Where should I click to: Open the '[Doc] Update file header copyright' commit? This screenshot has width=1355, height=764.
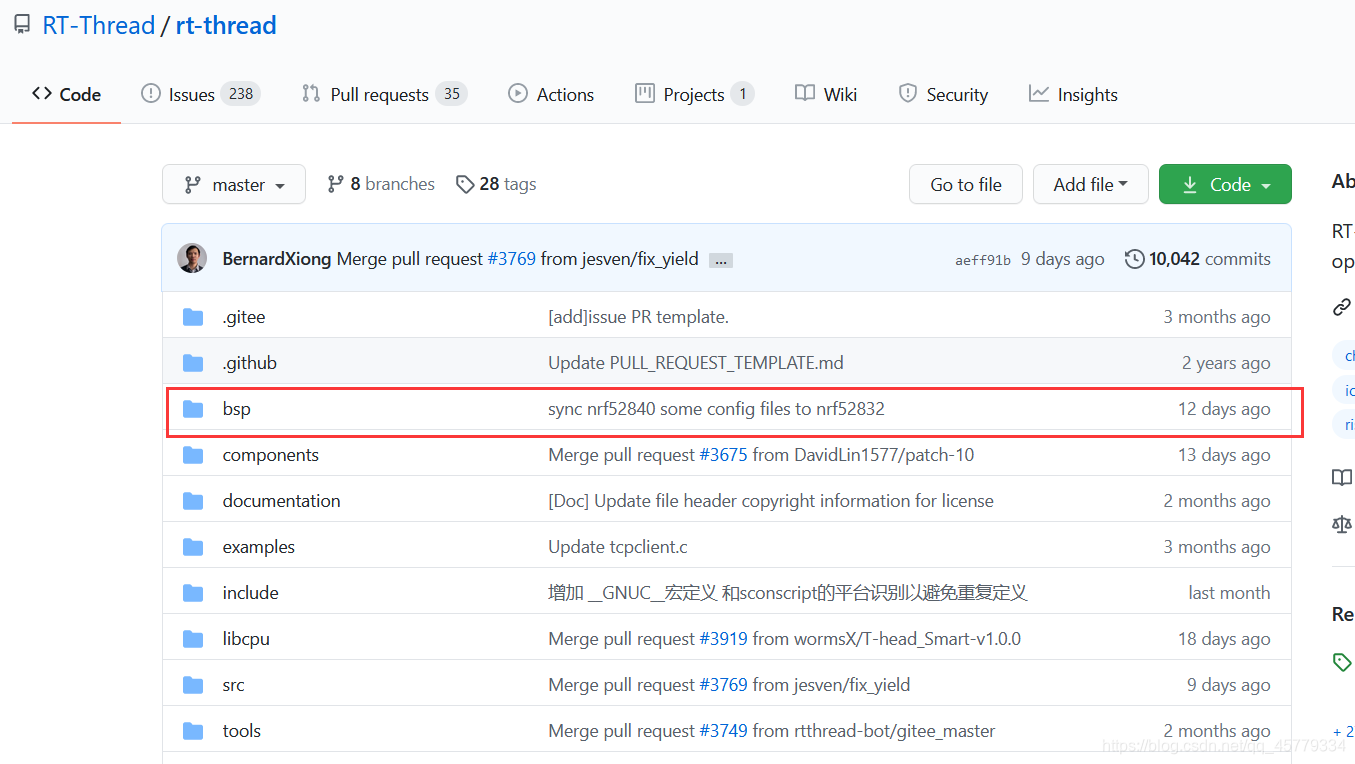[771, 501]
